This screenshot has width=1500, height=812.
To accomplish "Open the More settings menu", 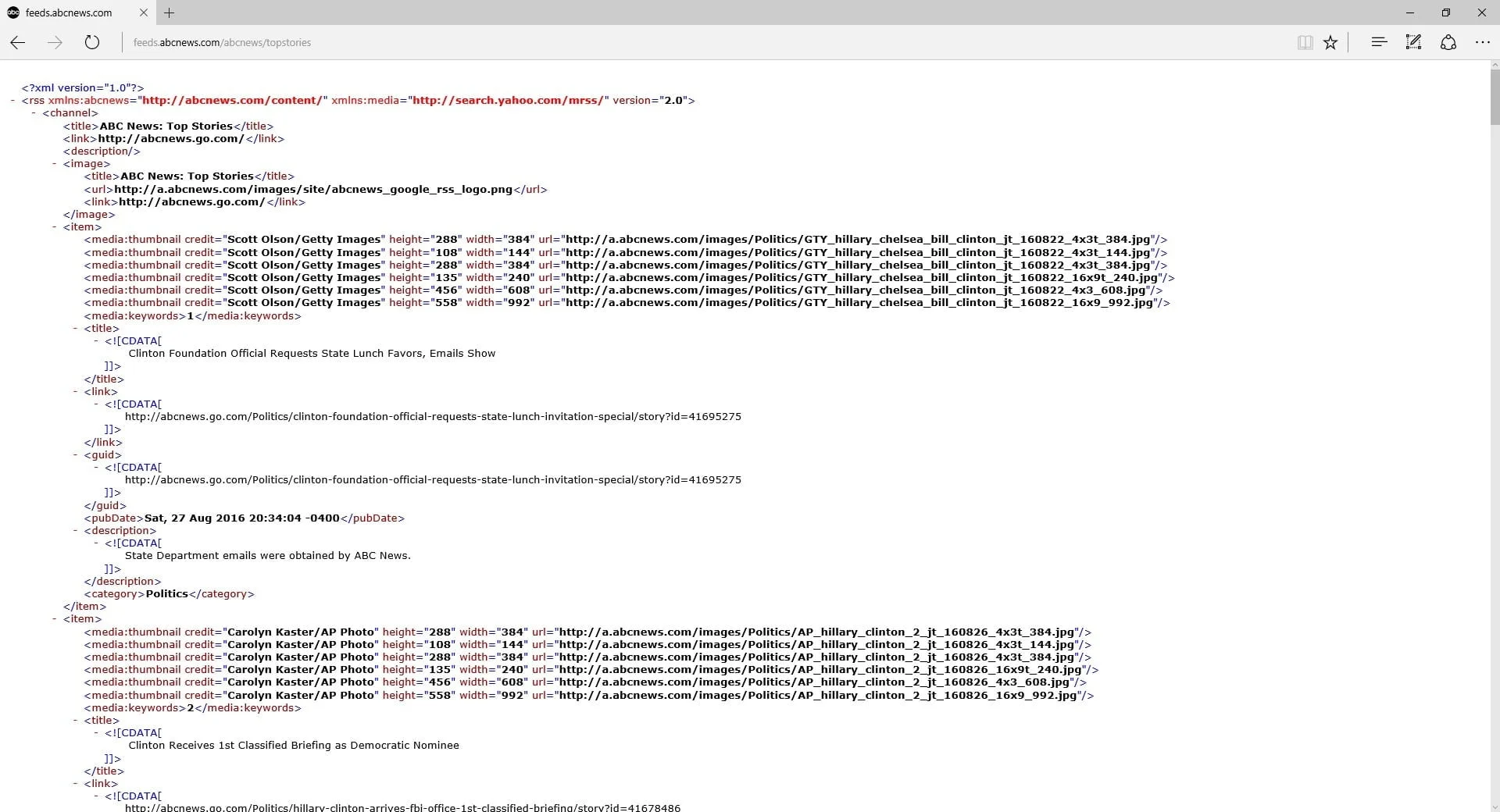I will point(1483,42).
